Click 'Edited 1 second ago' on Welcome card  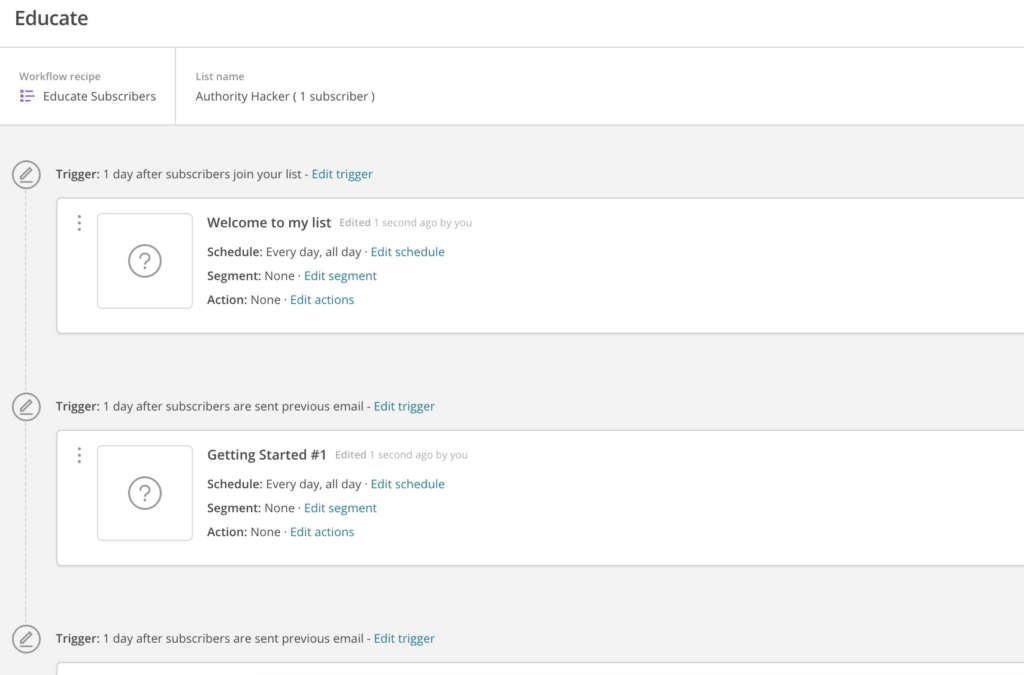click(406, 223)
